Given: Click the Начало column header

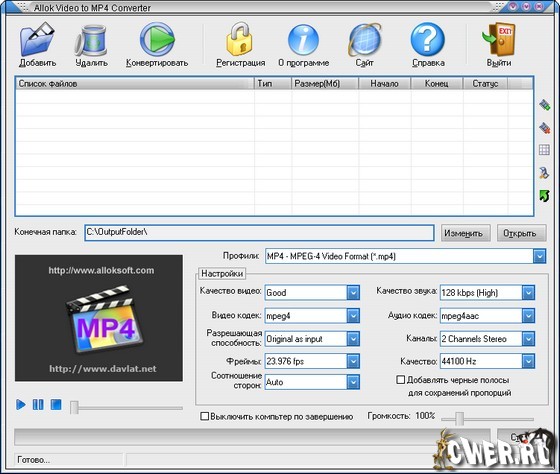Looking at the screenshot, I should coord(385,84).
